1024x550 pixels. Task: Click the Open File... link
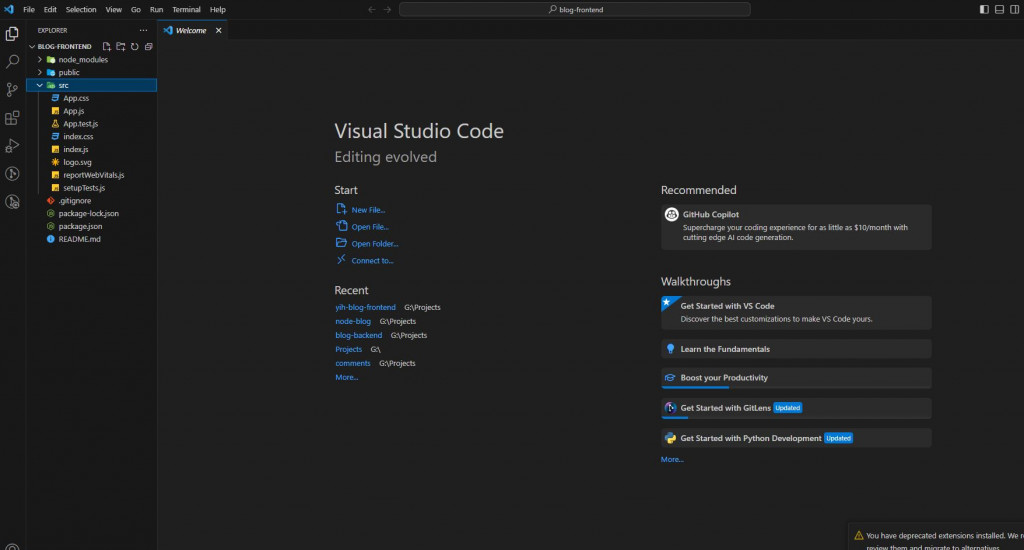(370, 227)
